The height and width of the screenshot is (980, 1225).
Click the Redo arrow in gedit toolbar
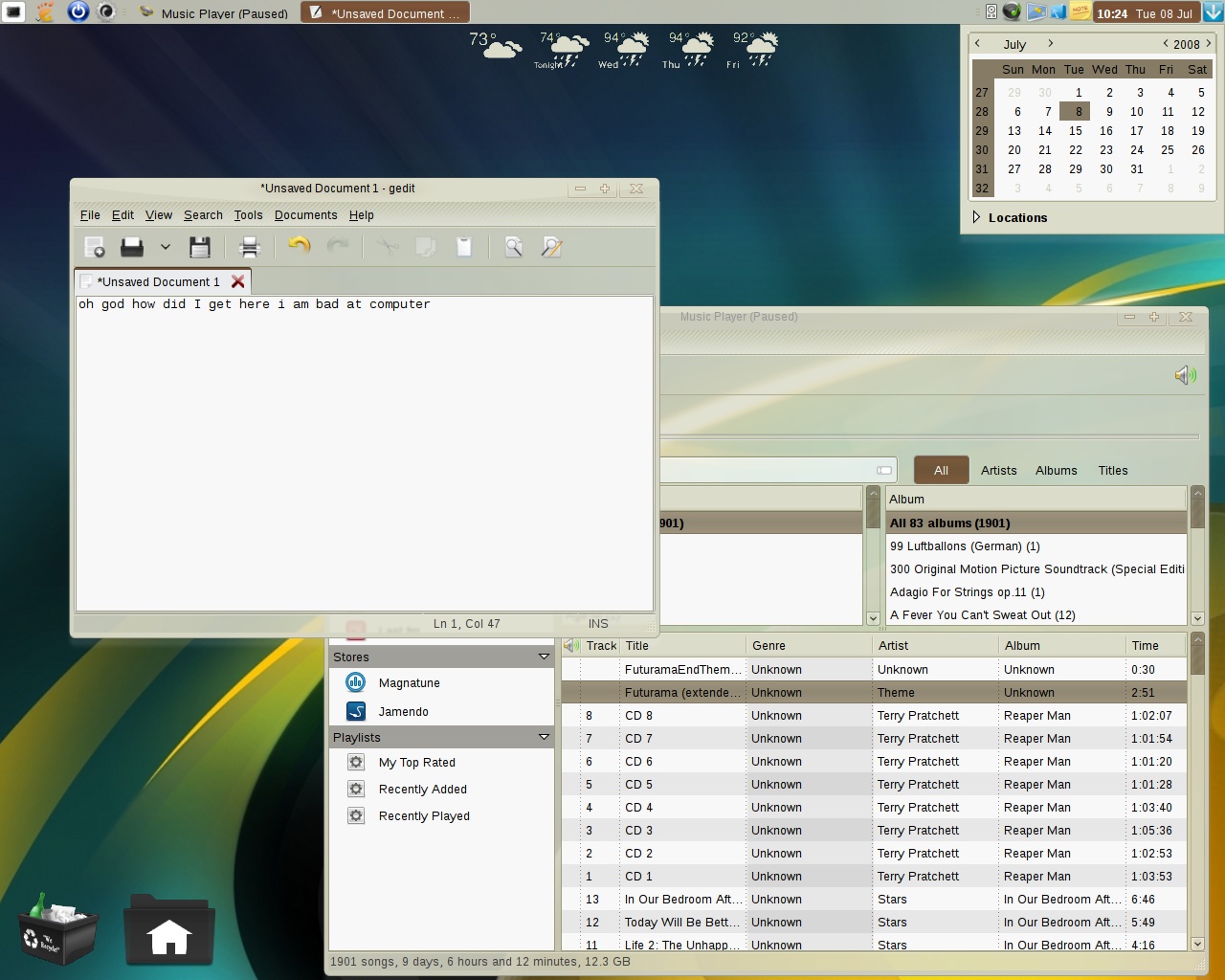338,247
